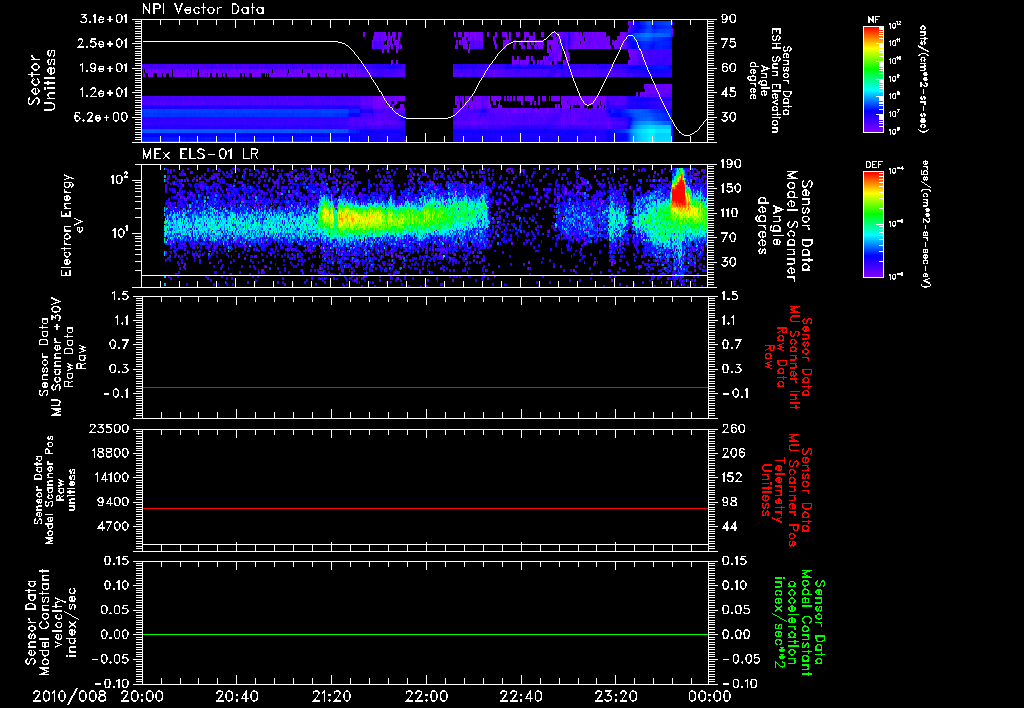Click the 110 scanner angle tick label
Viewport: 1024px width, 708px height.
(x=731, y=213)
